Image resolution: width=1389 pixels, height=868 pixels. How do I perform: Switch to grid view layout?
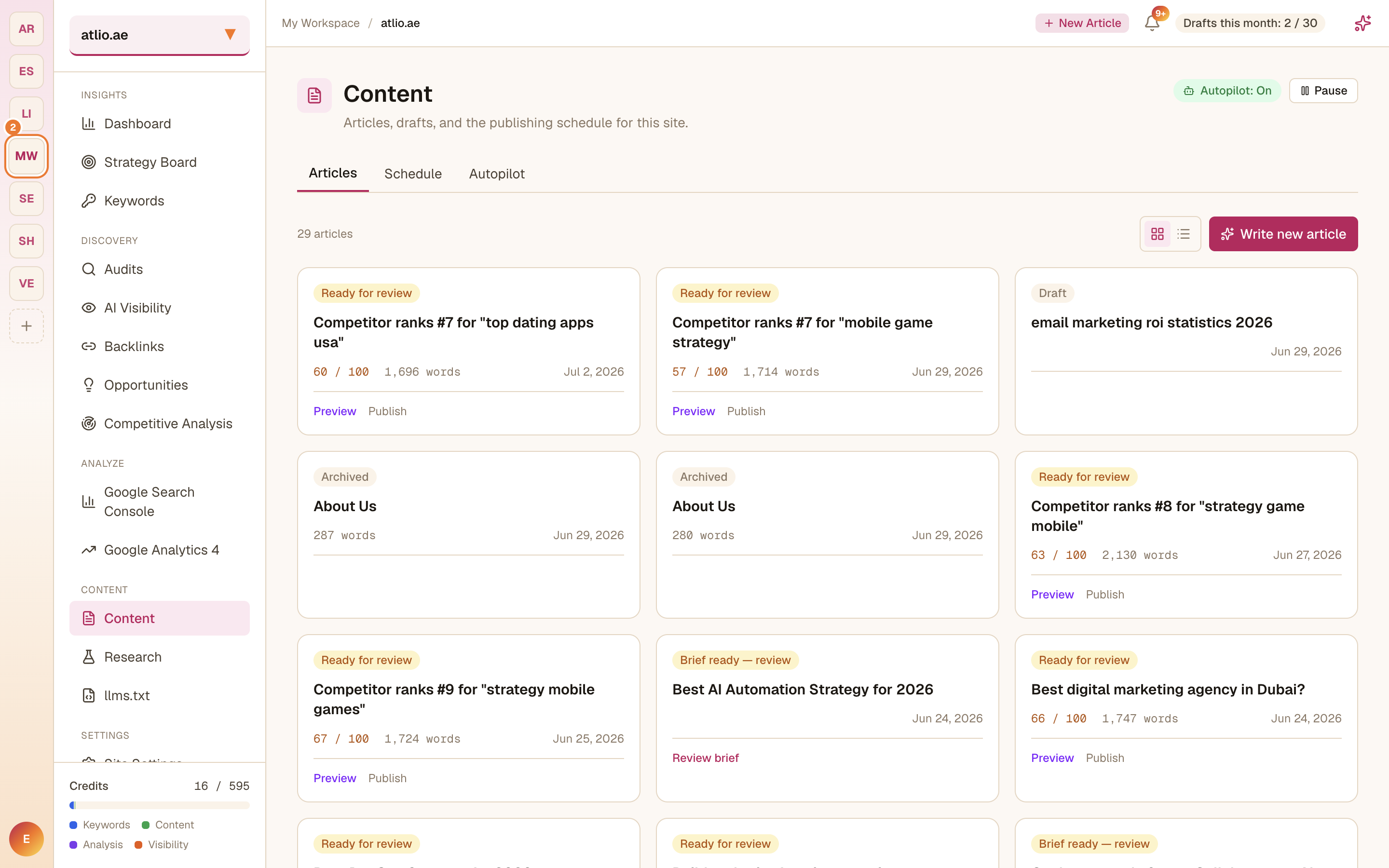click(x=1157, y=234)
